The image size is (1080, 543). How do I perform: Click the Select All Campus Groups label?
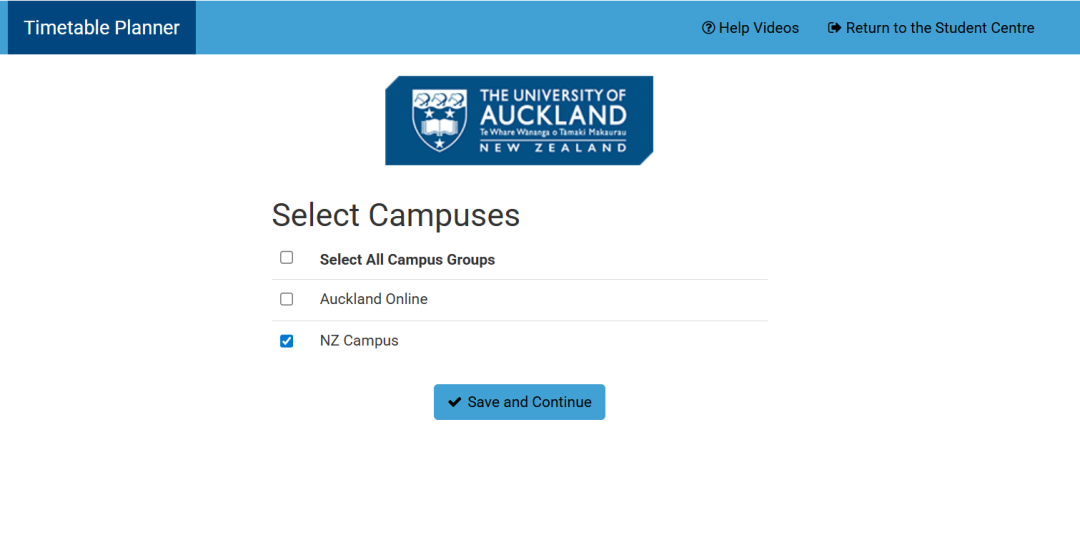tap(407, 260)
